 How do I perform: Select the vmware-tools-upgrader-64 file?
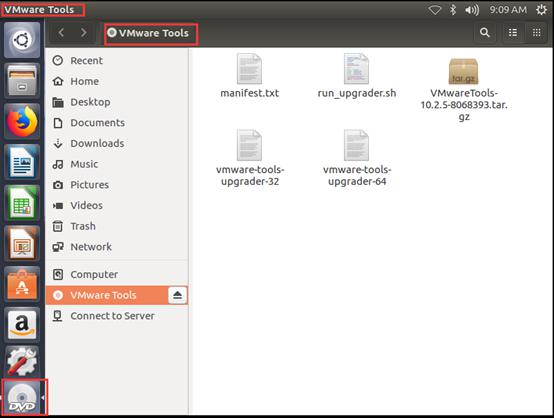tap(357, 158)
